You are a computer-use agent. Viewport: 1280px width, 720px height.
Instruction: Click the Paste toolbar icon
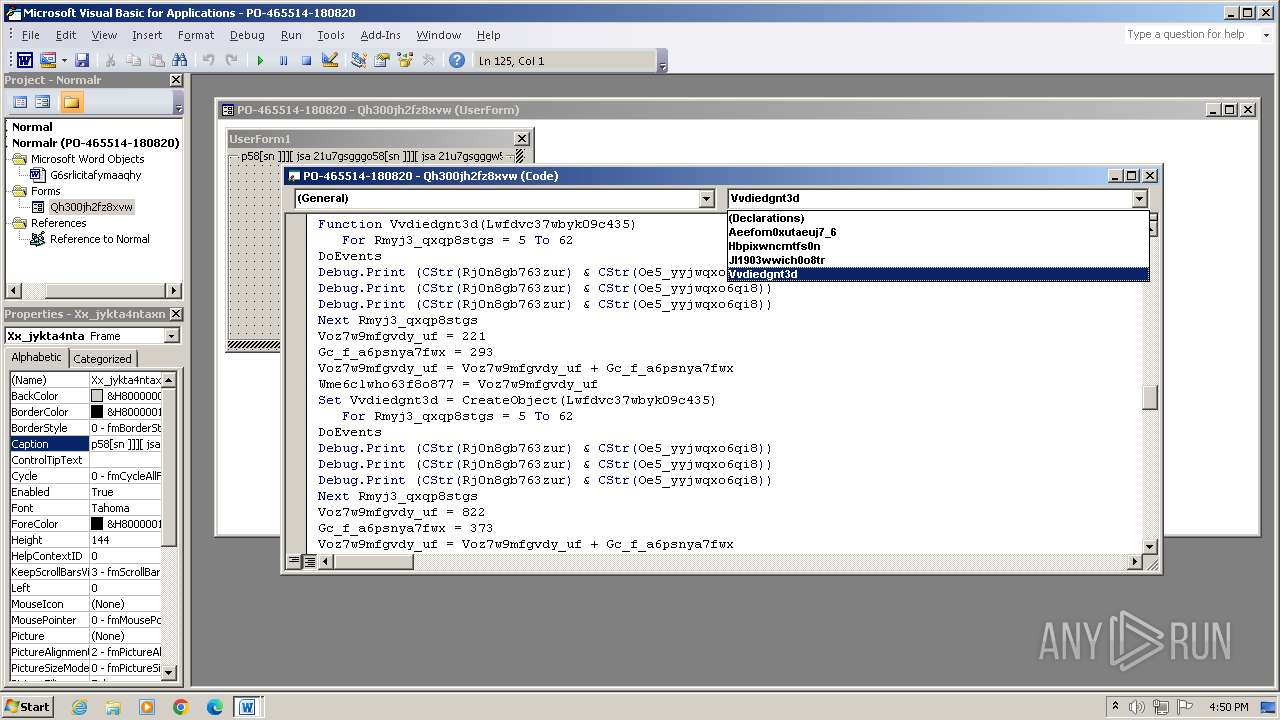pos(157,61)
